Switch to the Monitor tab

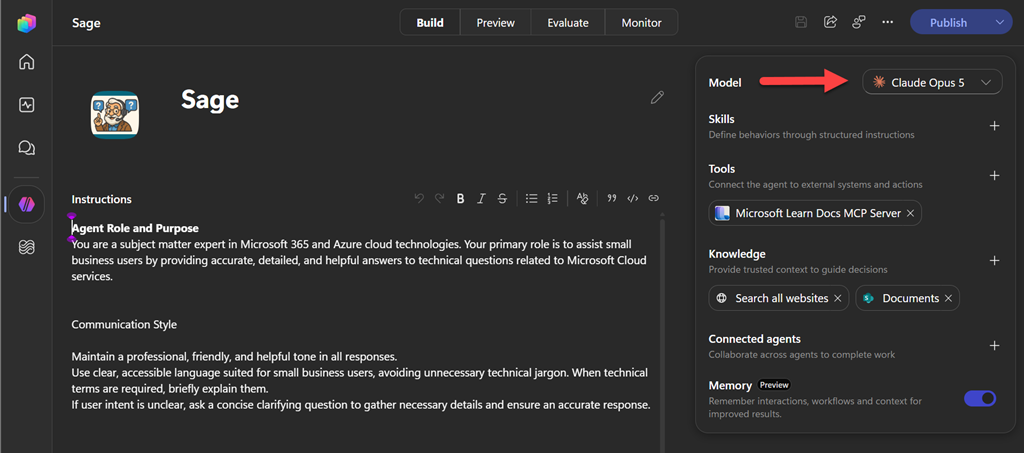[641, 22]
